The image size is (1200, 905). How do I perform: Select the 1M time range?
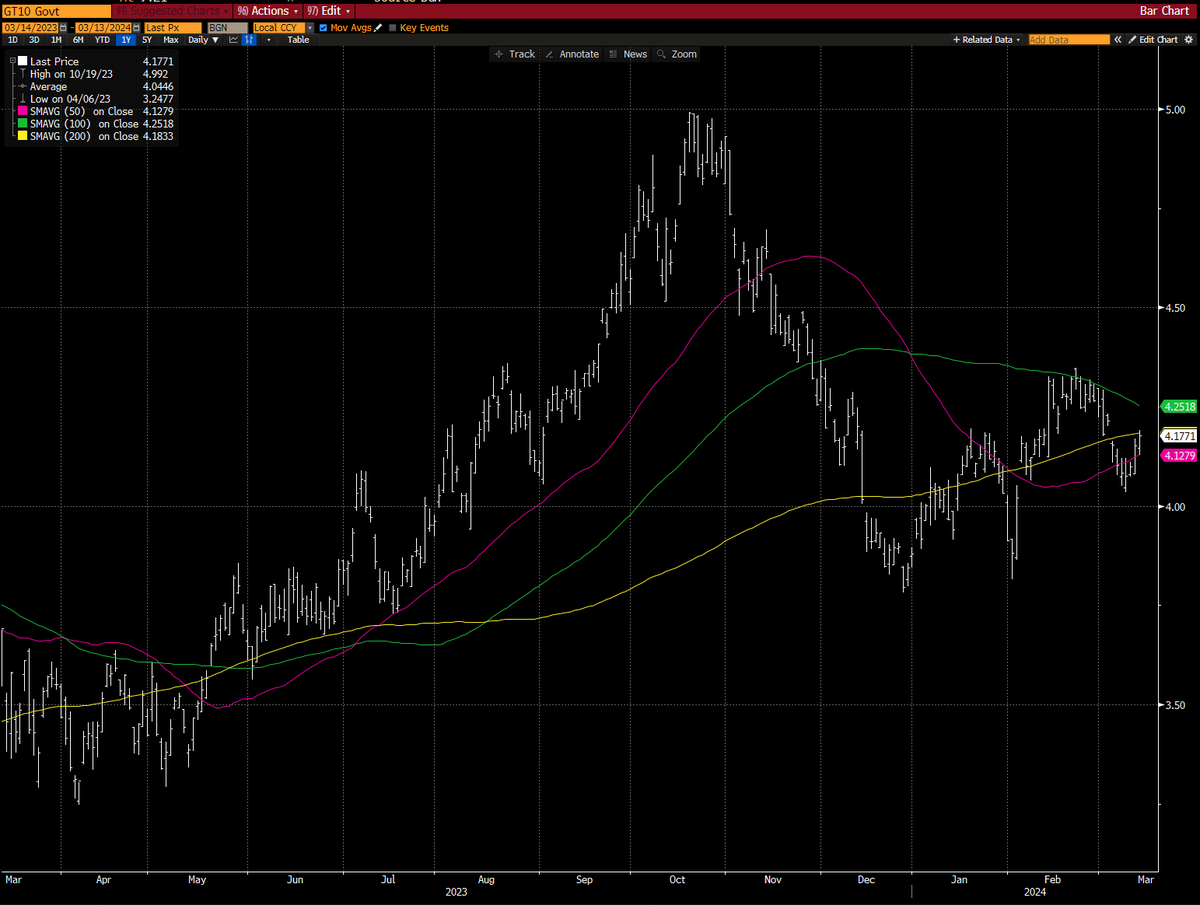56,40
